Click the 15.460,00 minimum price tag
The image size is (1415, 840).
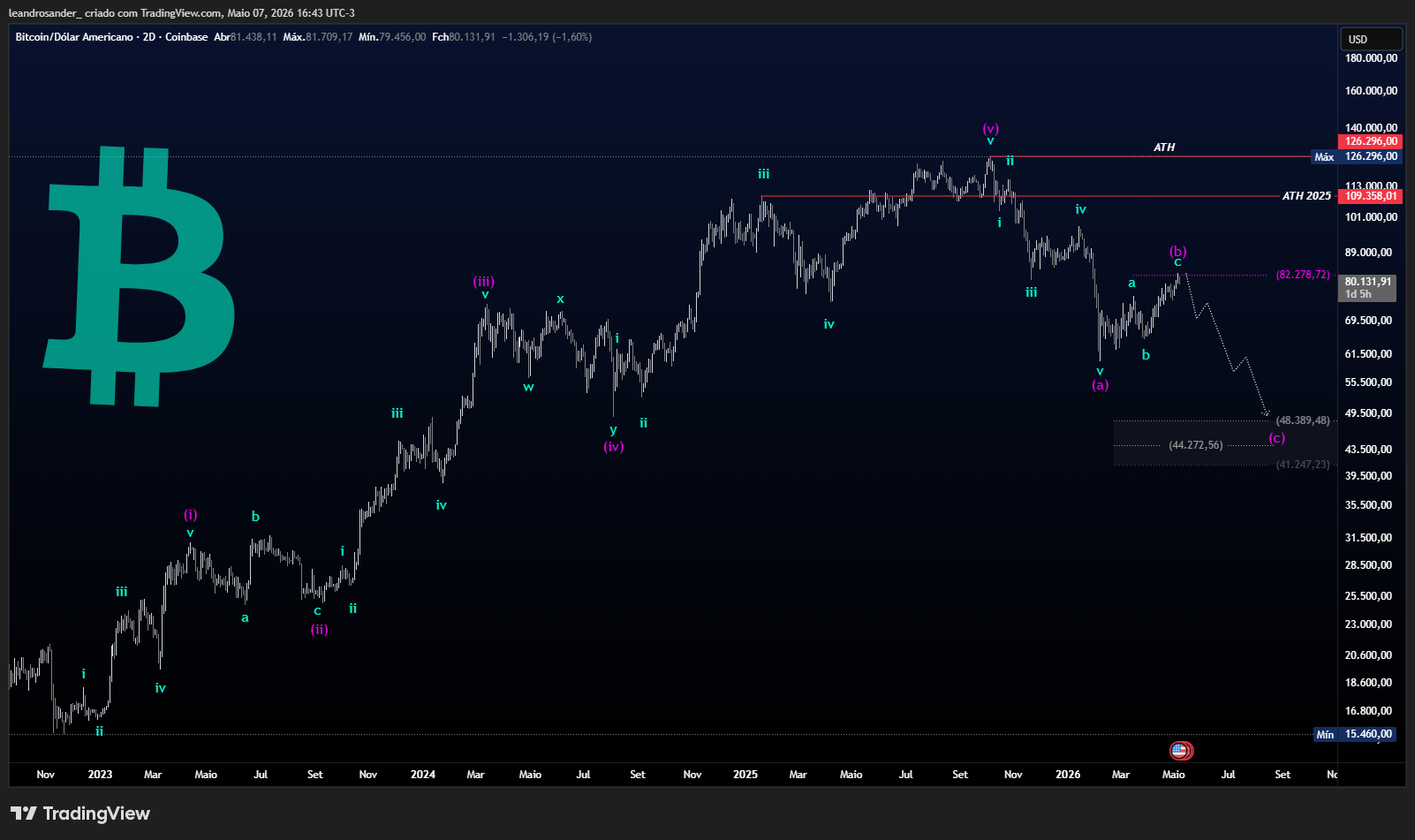(1368, 734)
